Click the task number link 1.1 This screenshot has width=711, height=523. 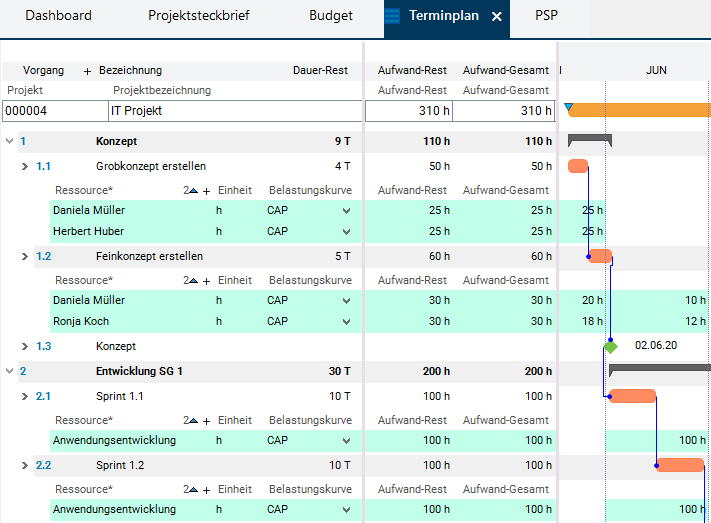43,166
